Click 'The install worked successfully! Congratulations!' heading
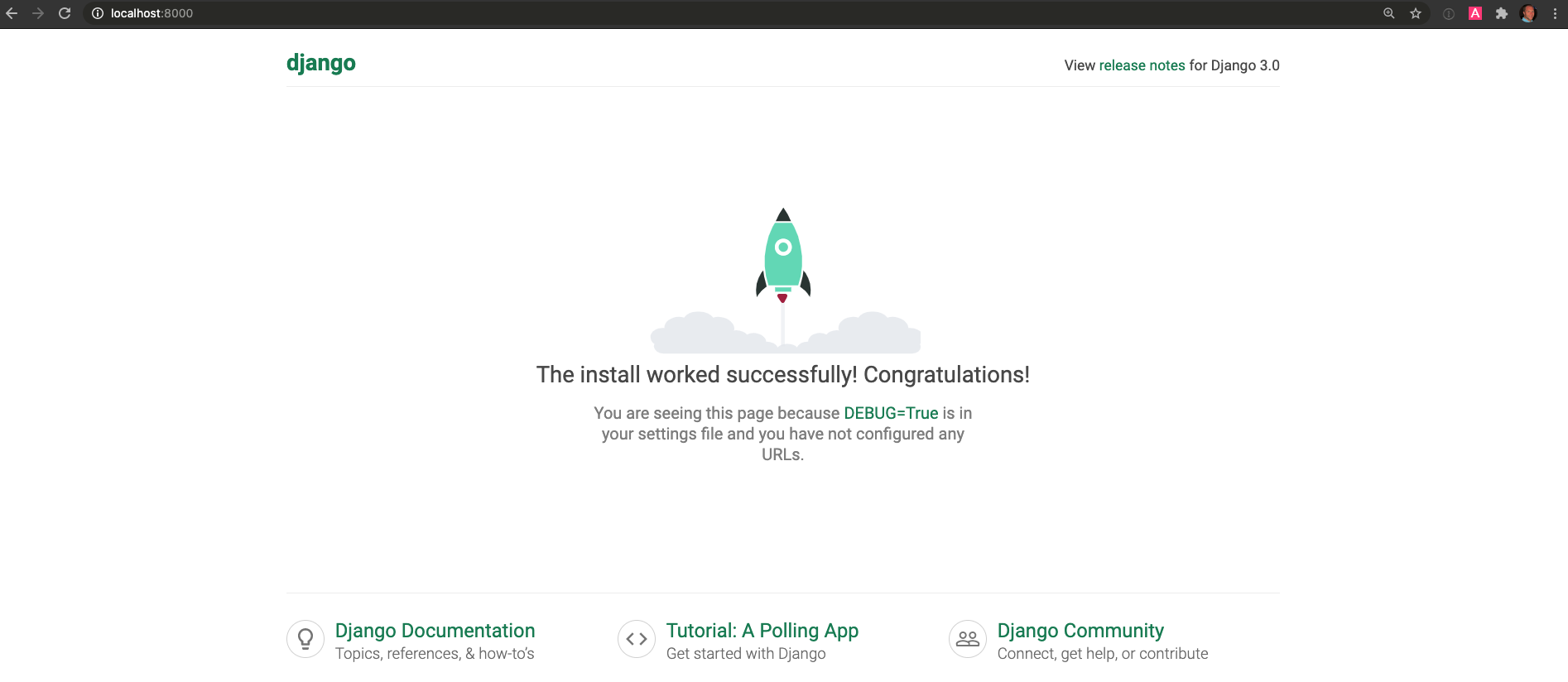This screenshot has height=682, width=1568. [x=783, y=375]
